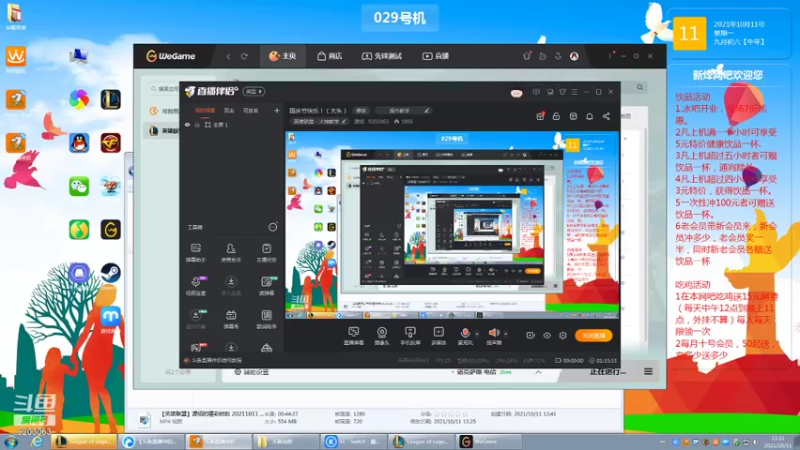Screen dimensions: 800x450
Task: Click the unlock padlock icon in the stream header
Action: pyautogui.click(x=556, y=116)
